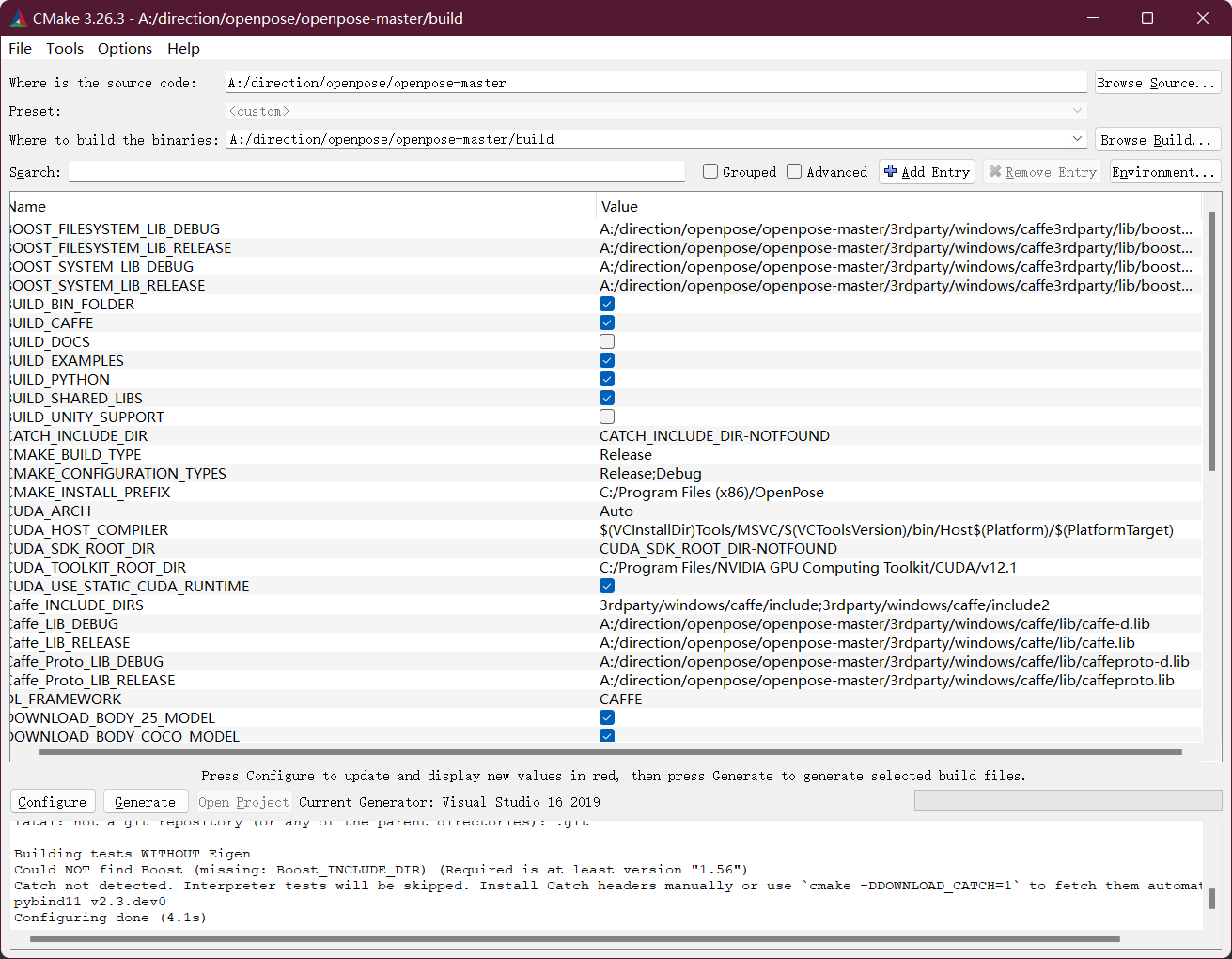Click the 'Could NOT find Boost' log line
The height and width of the screenshot is (959, 1232).
coord(381,869)
